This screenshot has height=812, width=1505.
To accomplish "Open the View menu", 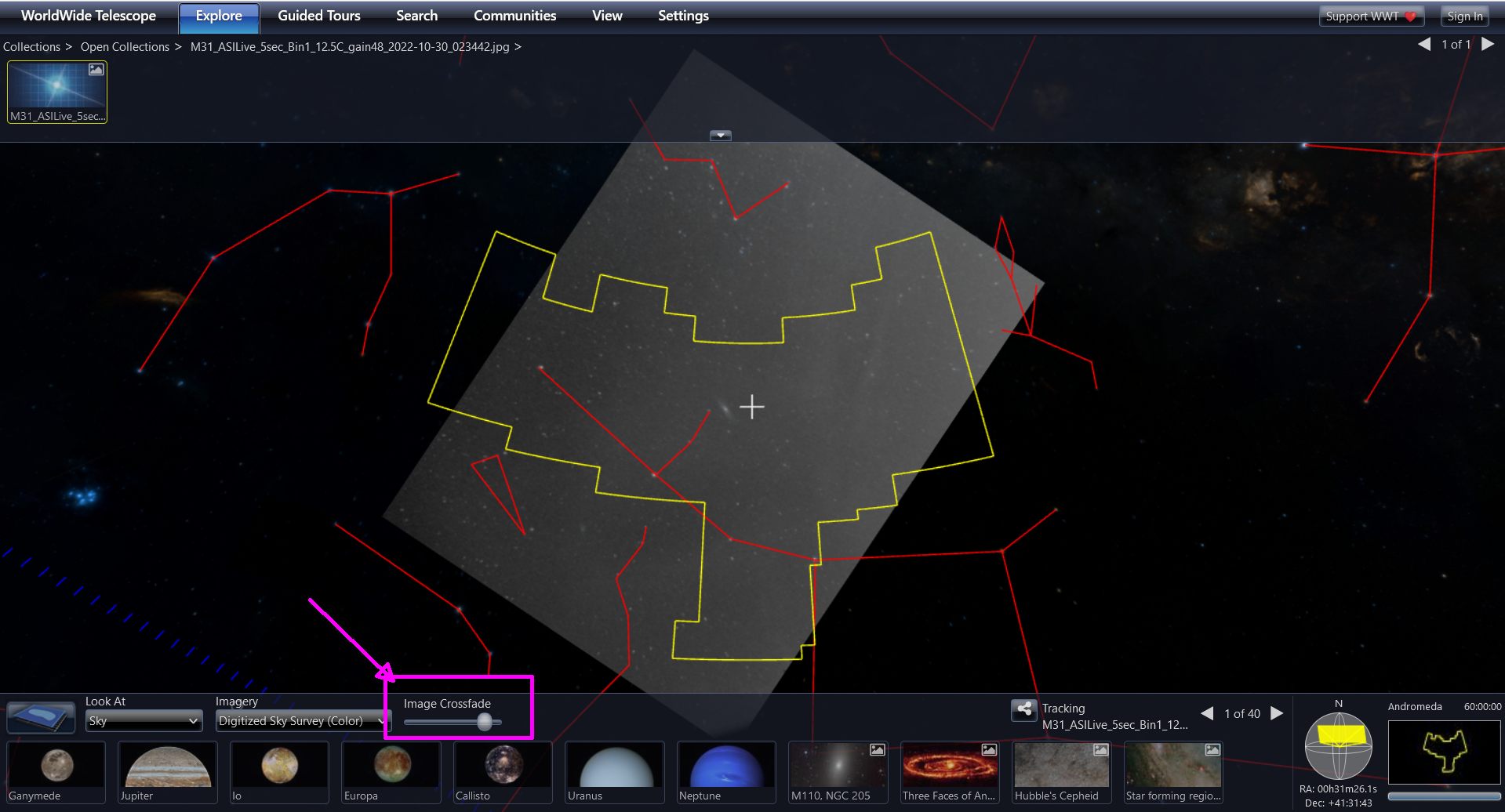I will pyautogui.click(x=607, y=16).
